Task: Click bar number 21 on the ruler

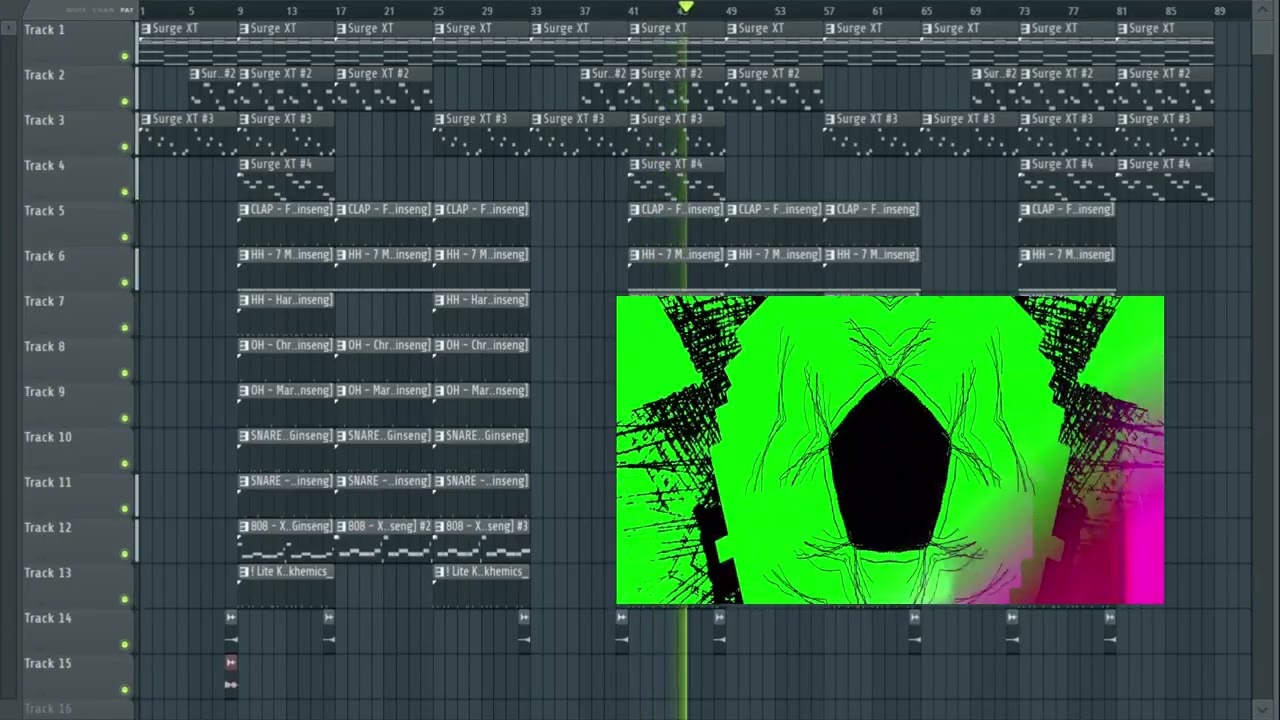Action: [389, 11]
